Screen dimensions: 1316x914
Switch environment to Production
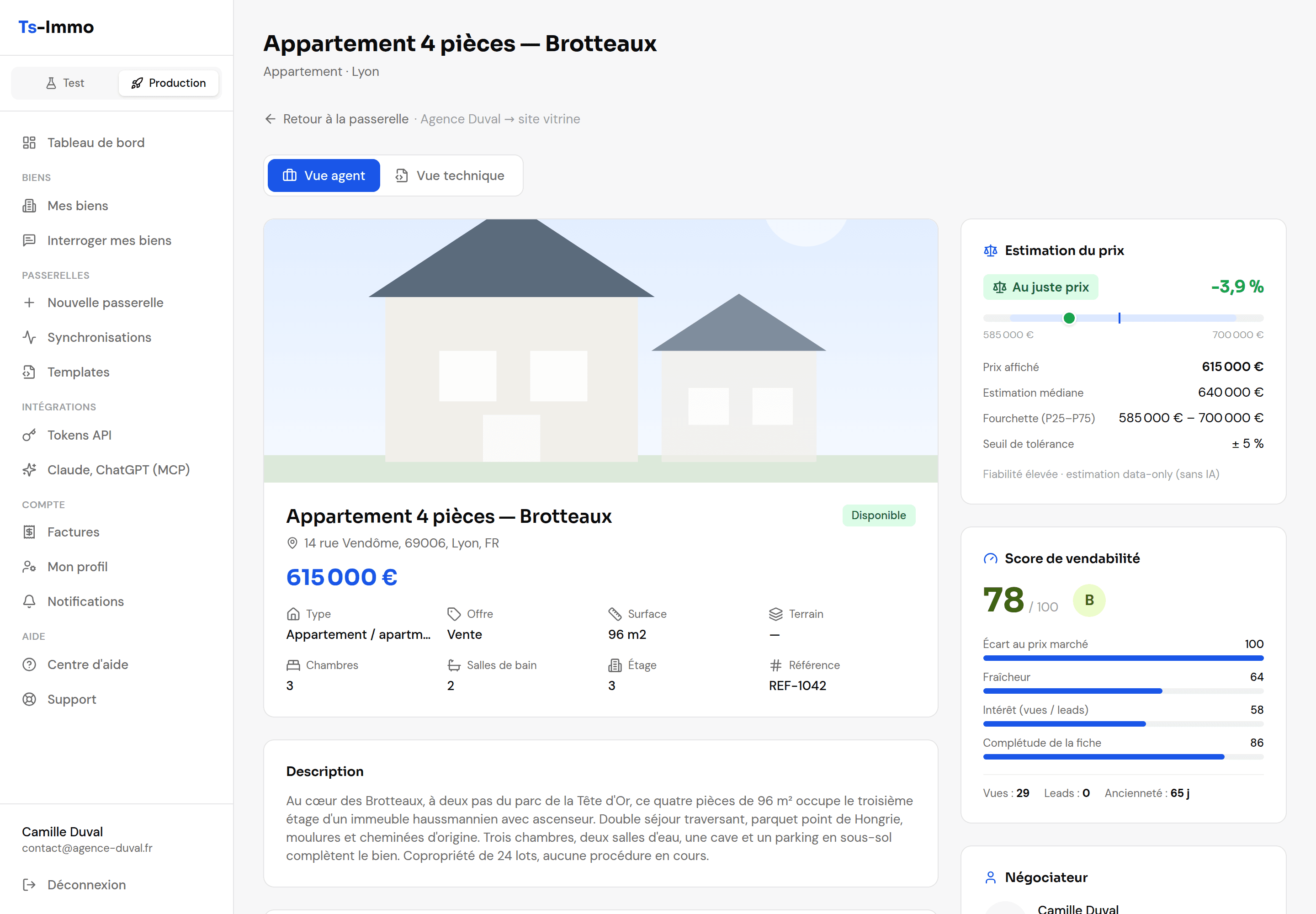click(168, 83)
